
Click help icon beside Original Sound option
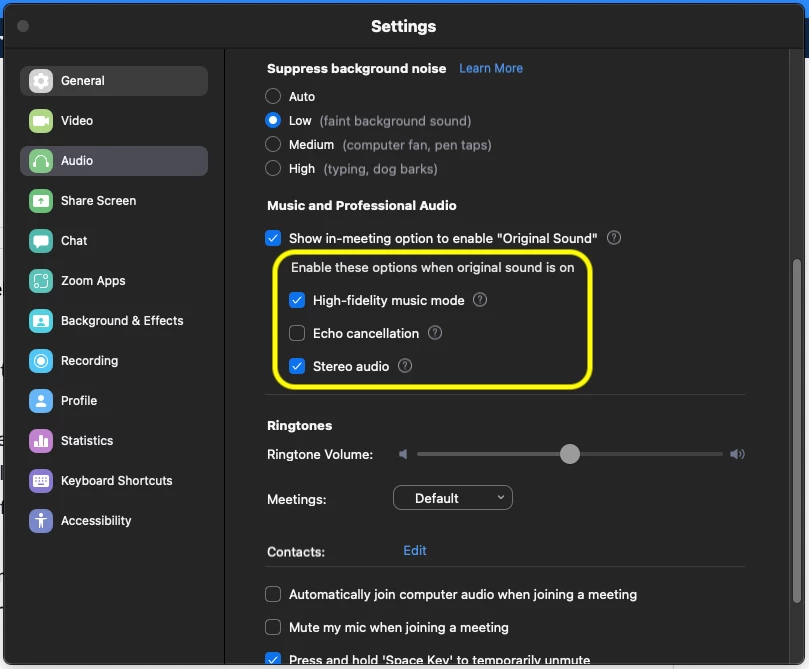click(x=613, y=238)
